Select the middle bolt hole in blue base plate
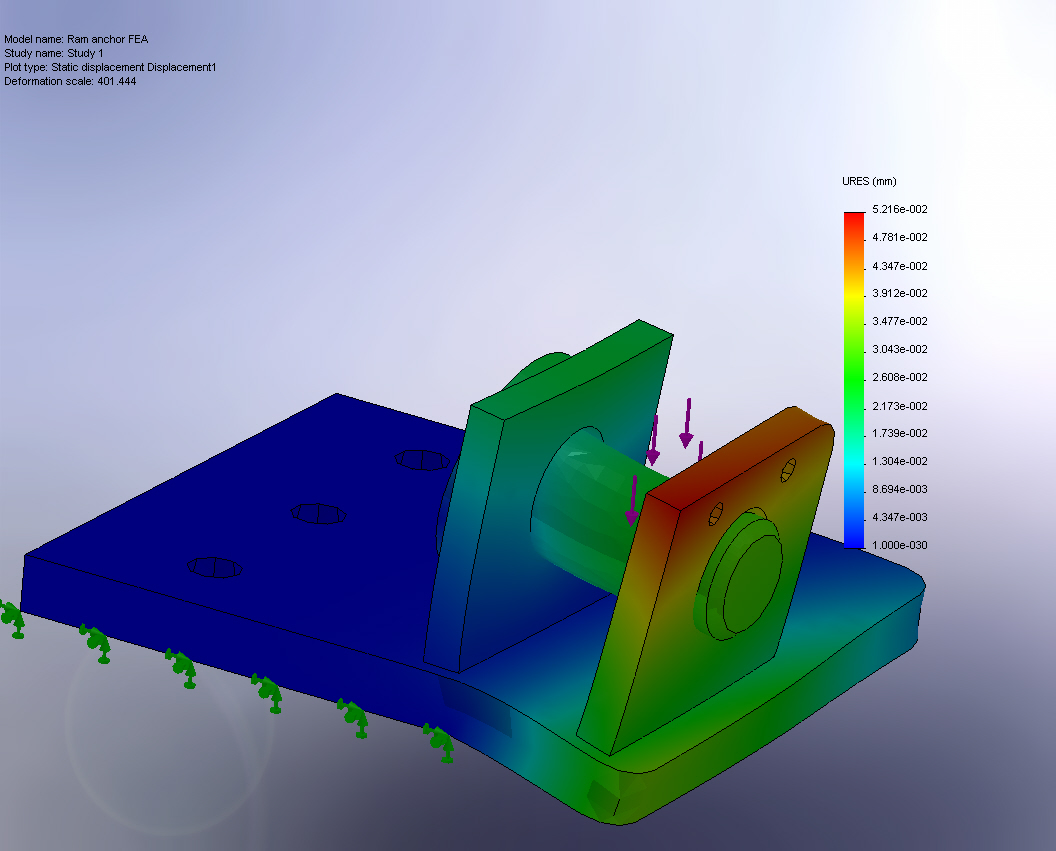 pyautogui.click(x=318, y=513)
